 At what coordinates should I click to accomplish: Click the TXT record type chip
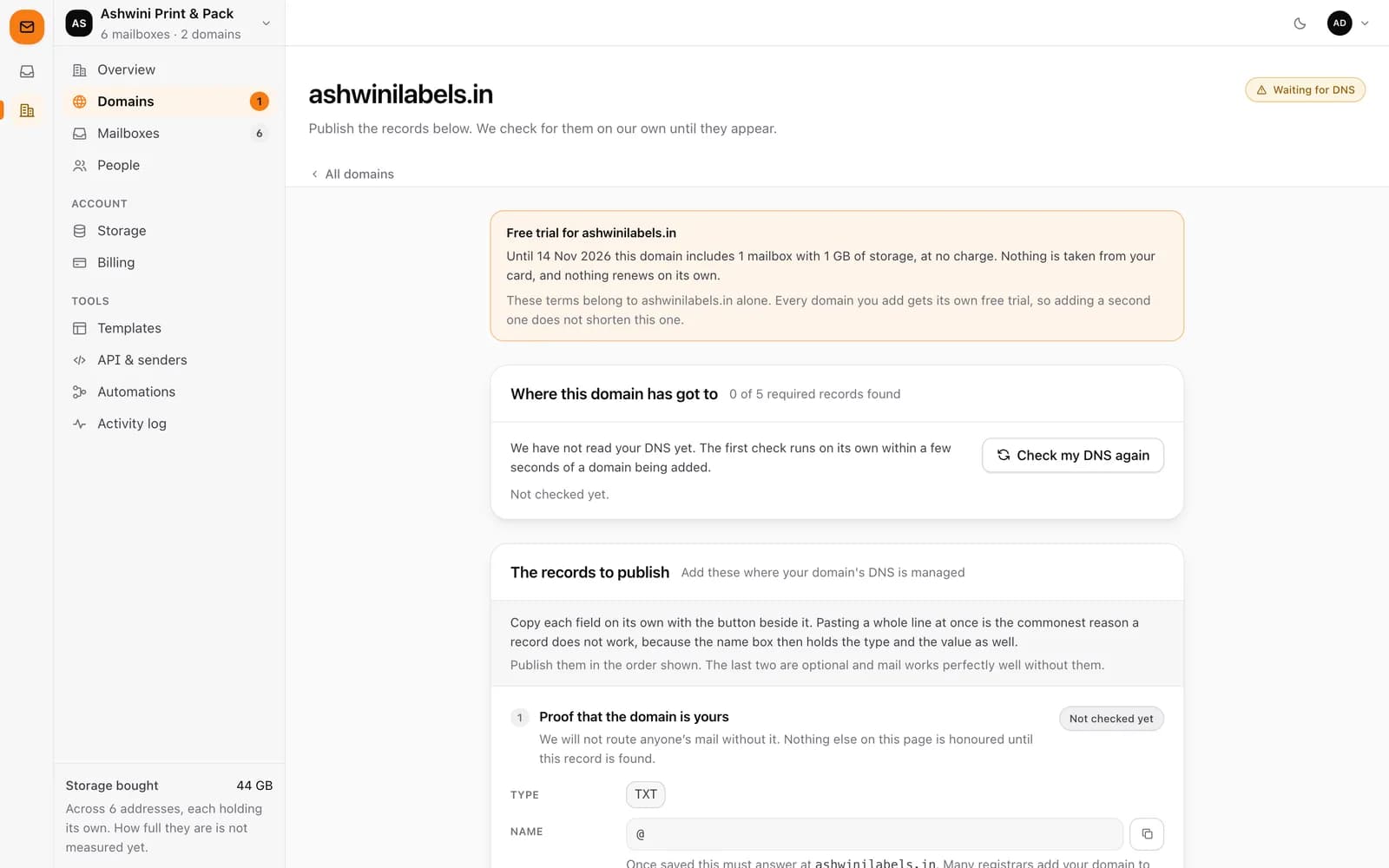[x=646, y=794]
